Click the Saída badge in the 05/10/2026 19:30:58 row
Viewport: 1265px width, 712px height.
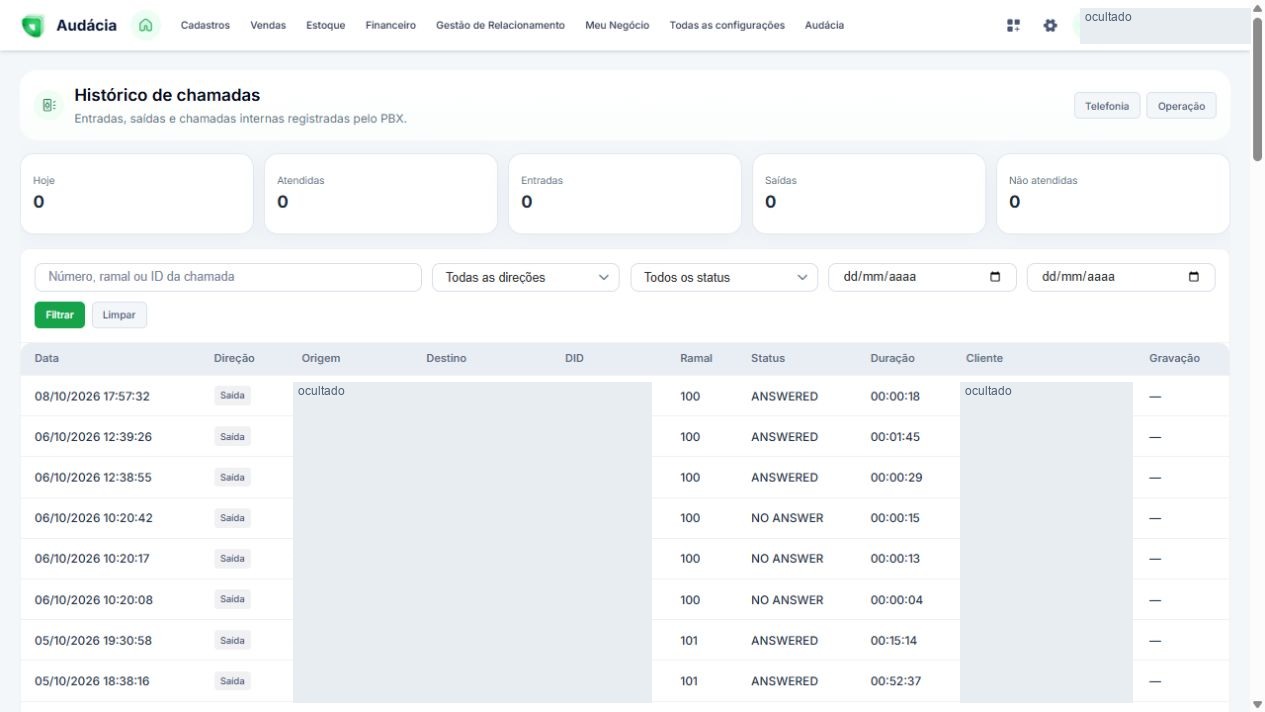pyautogui.click(x=232, y=640)
